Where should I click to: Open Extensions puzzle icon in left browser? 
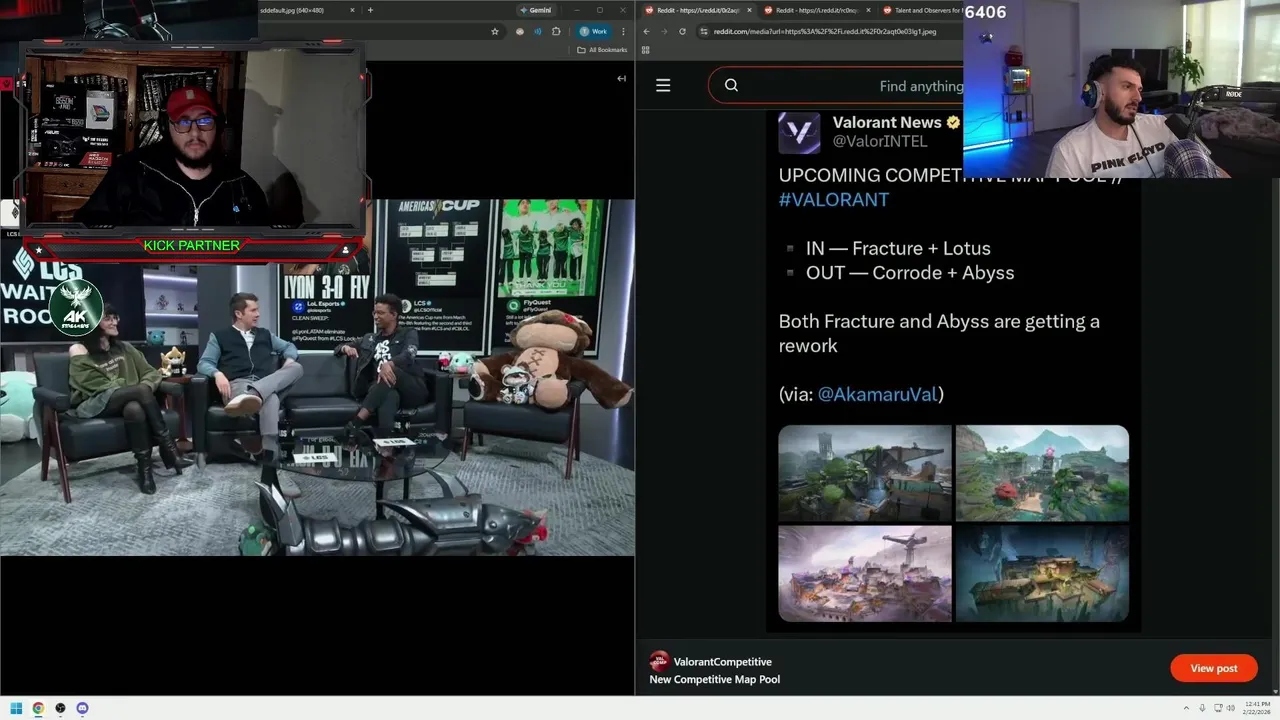tap(556, 31)
